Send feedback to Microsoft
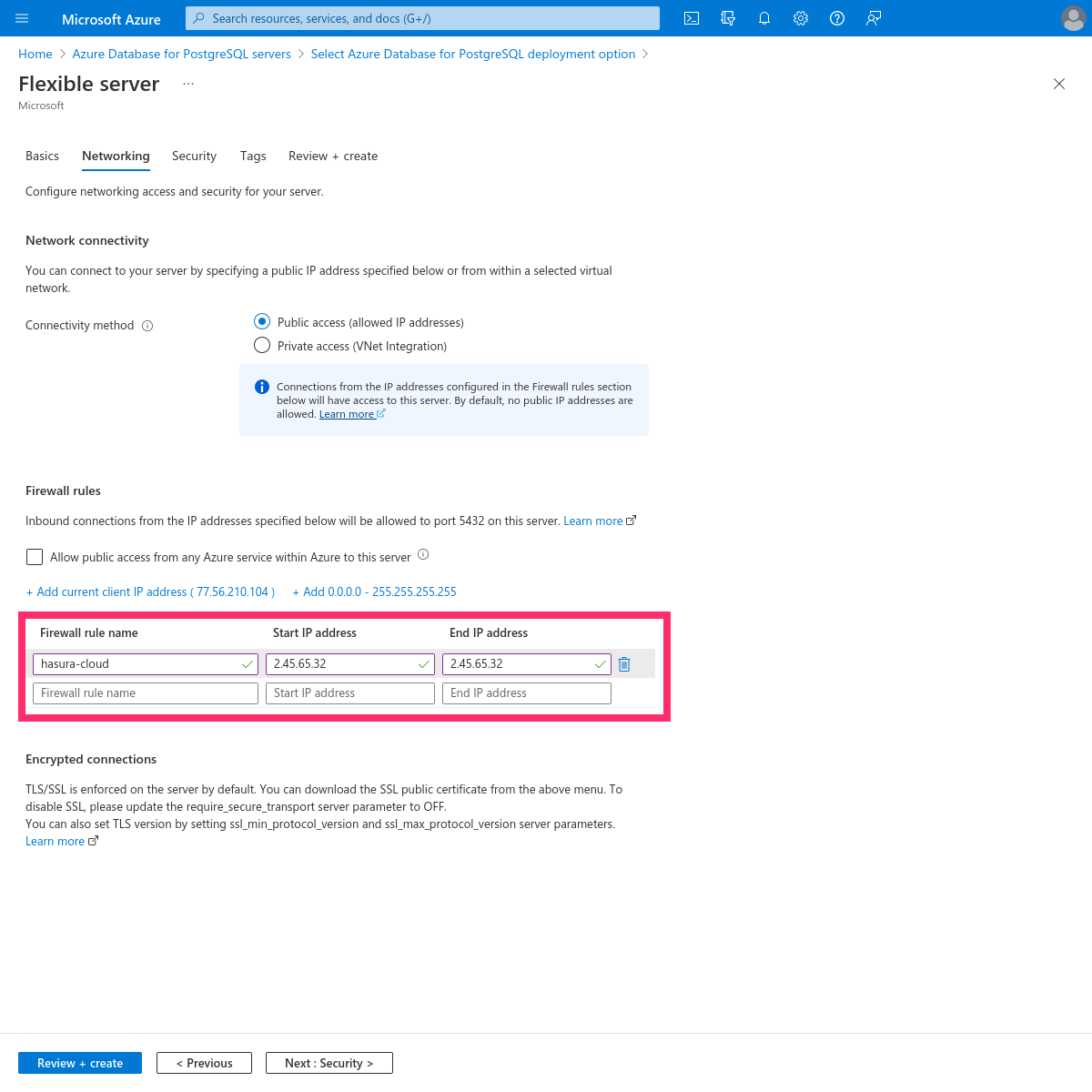Screen dimensions: 1092x1092 (x=874, y=18)
